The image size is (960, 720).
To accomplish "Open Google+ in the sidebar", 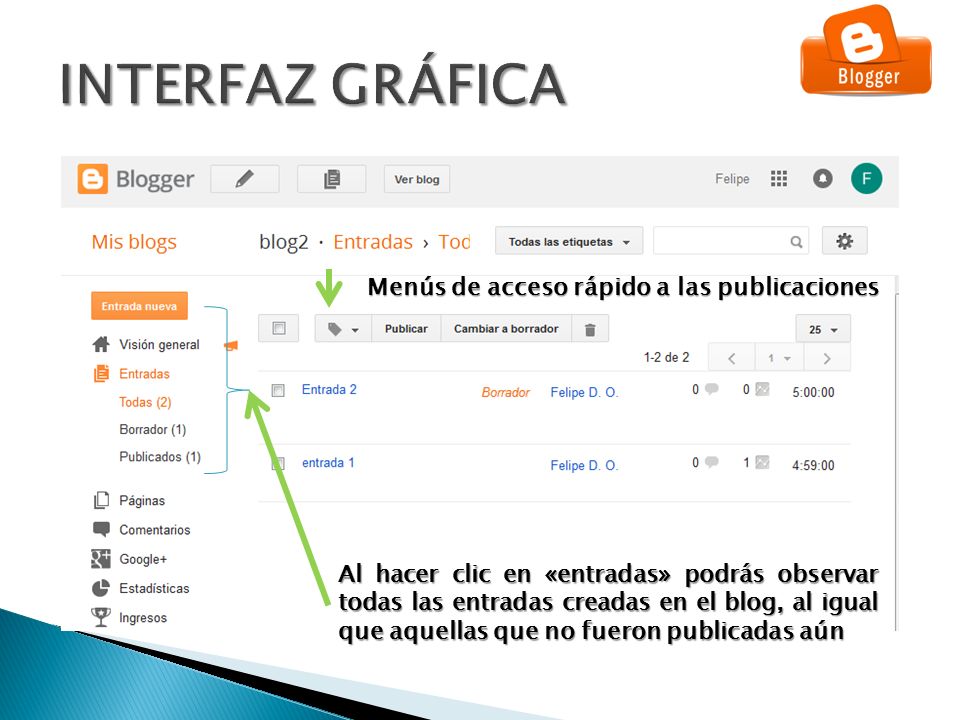I will pos(143,559).
